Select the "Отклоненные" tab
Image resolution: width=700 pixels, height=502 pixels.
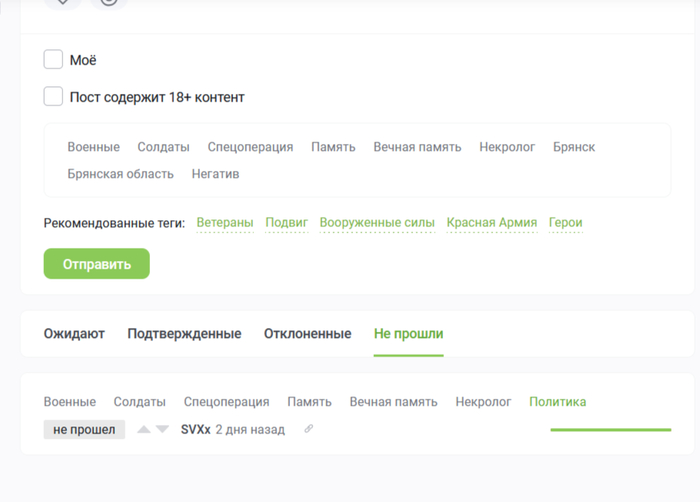point(307,334)
